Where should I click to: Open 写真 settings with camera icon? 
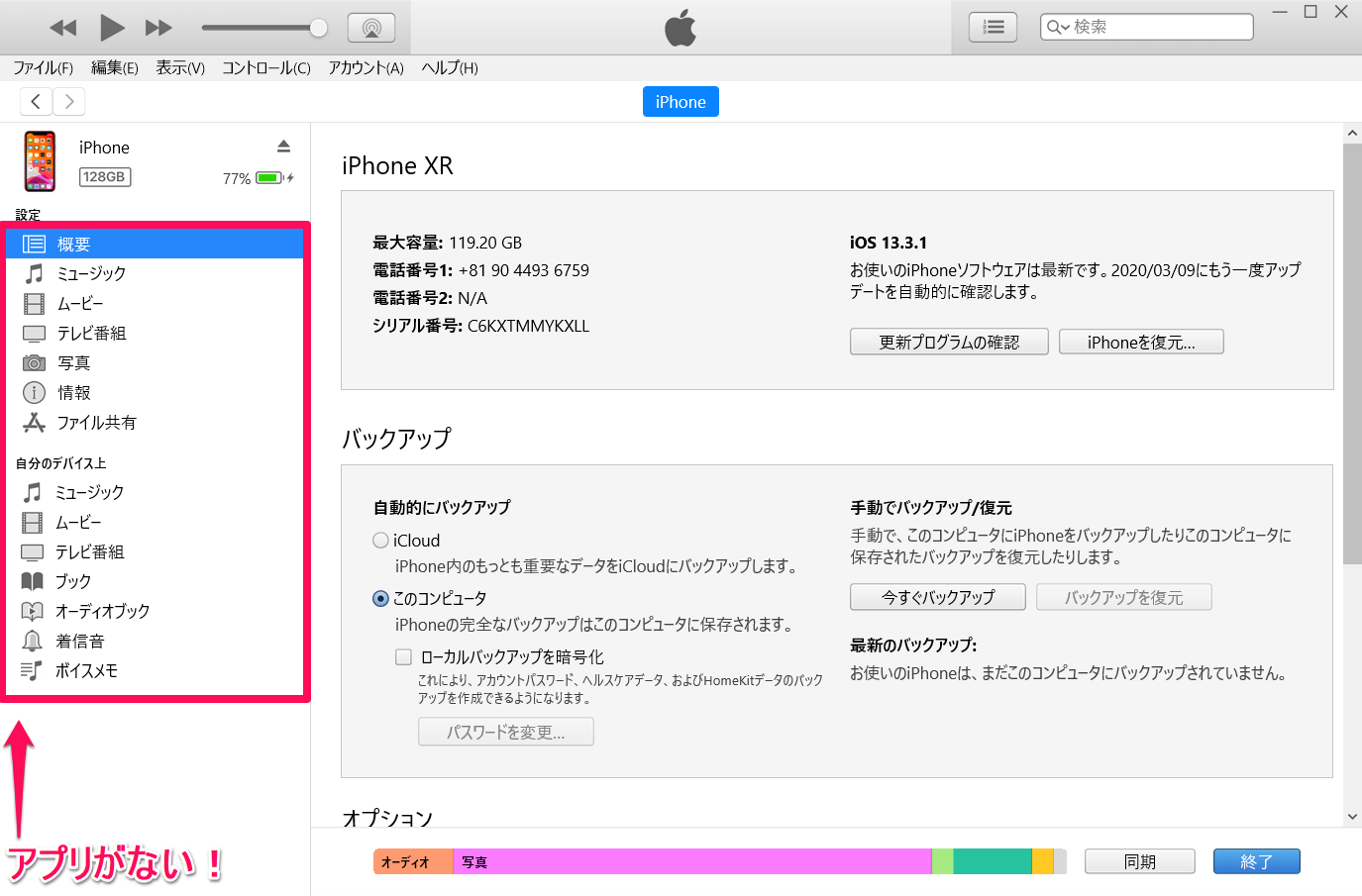154,362
